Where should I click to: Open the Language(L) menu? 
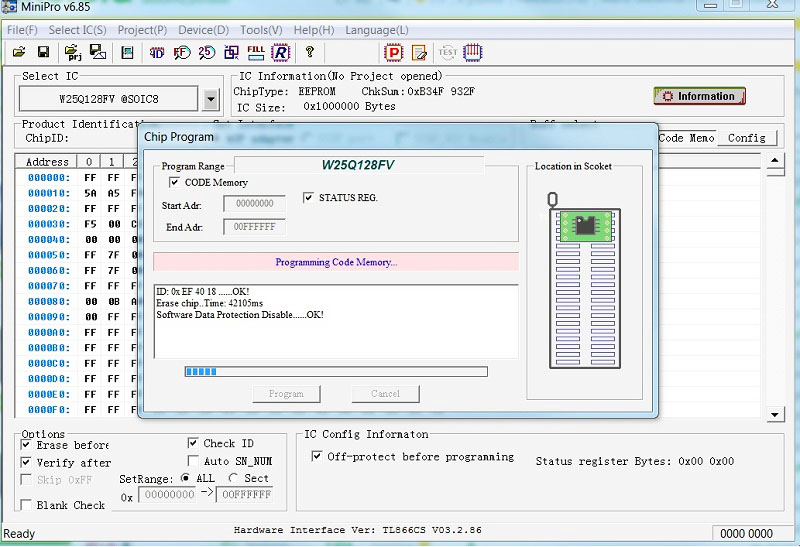(x=377, y=30)
